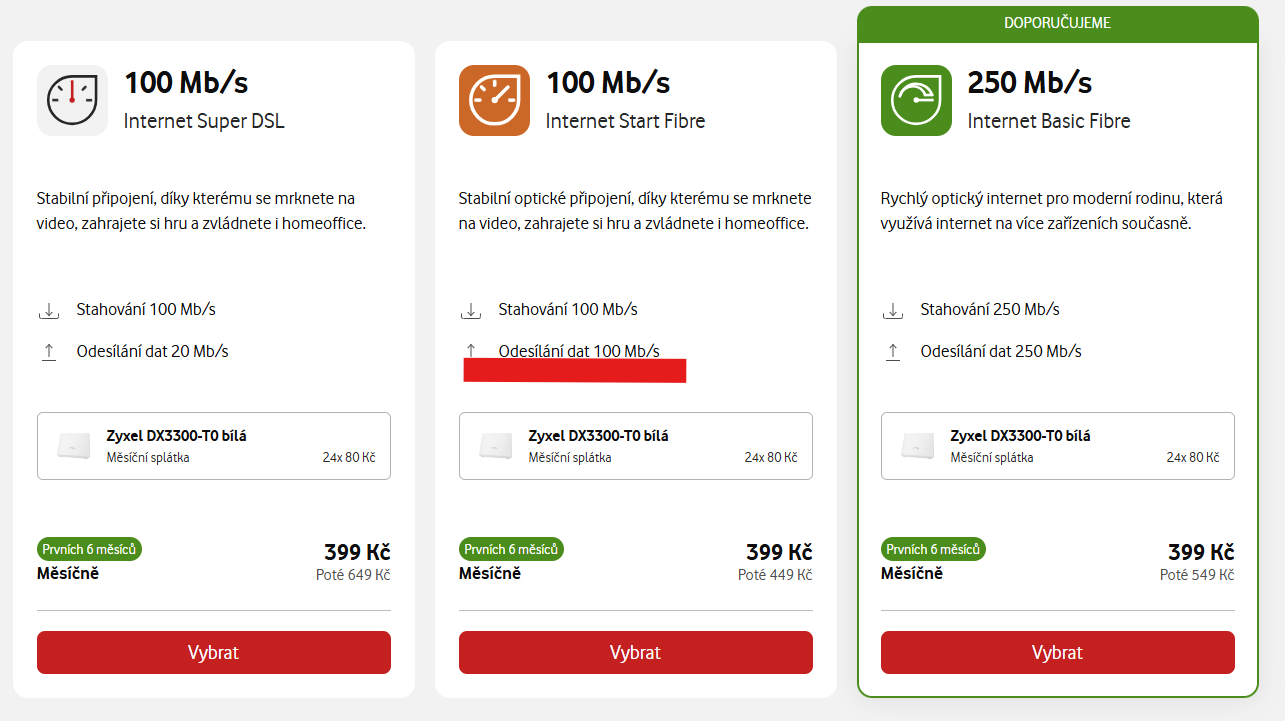Viewport: 1285px width, 721px height.
Task: Click the Internet Super DSL speedometer icon
Action: [72, 100]
